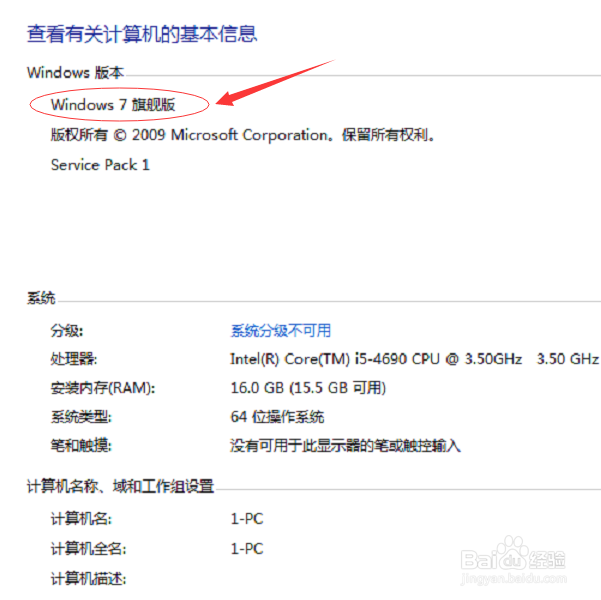Click the 计算机全名: label
The image size is (601, 600).
(x=89, y=549)
